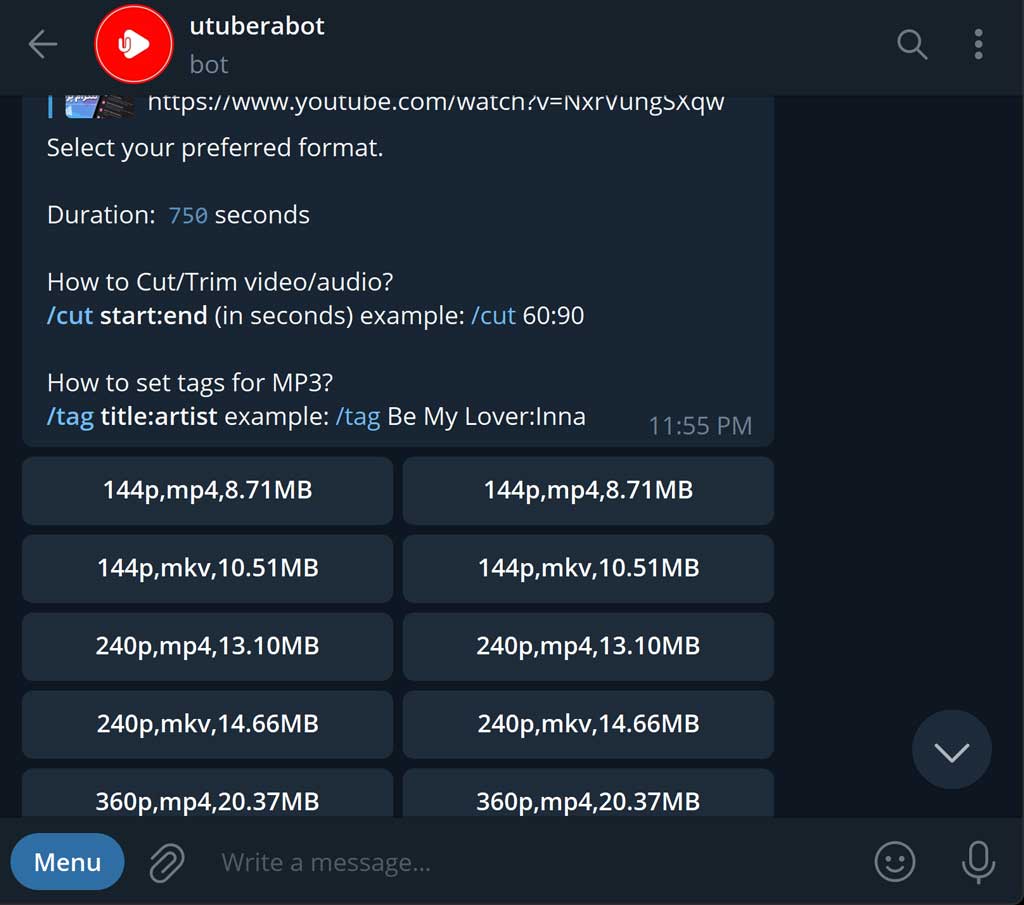Choose left 144p,mp4,8.71MB format button

click(x=208, y=490)
